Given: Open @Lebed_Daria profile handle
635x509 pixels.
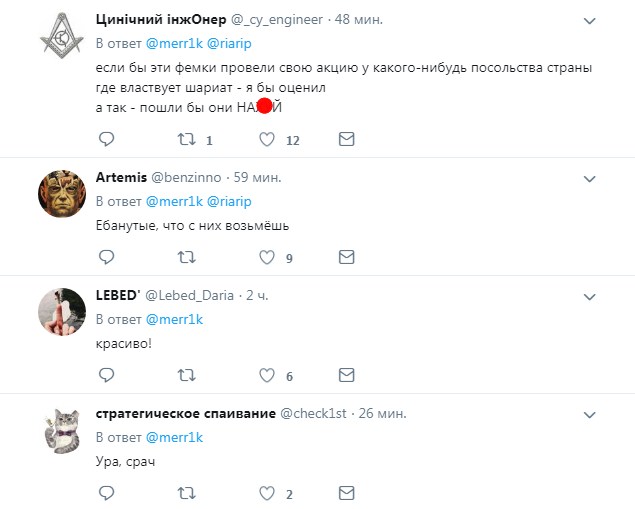Looking at the screenshot, I should (190, 295).
